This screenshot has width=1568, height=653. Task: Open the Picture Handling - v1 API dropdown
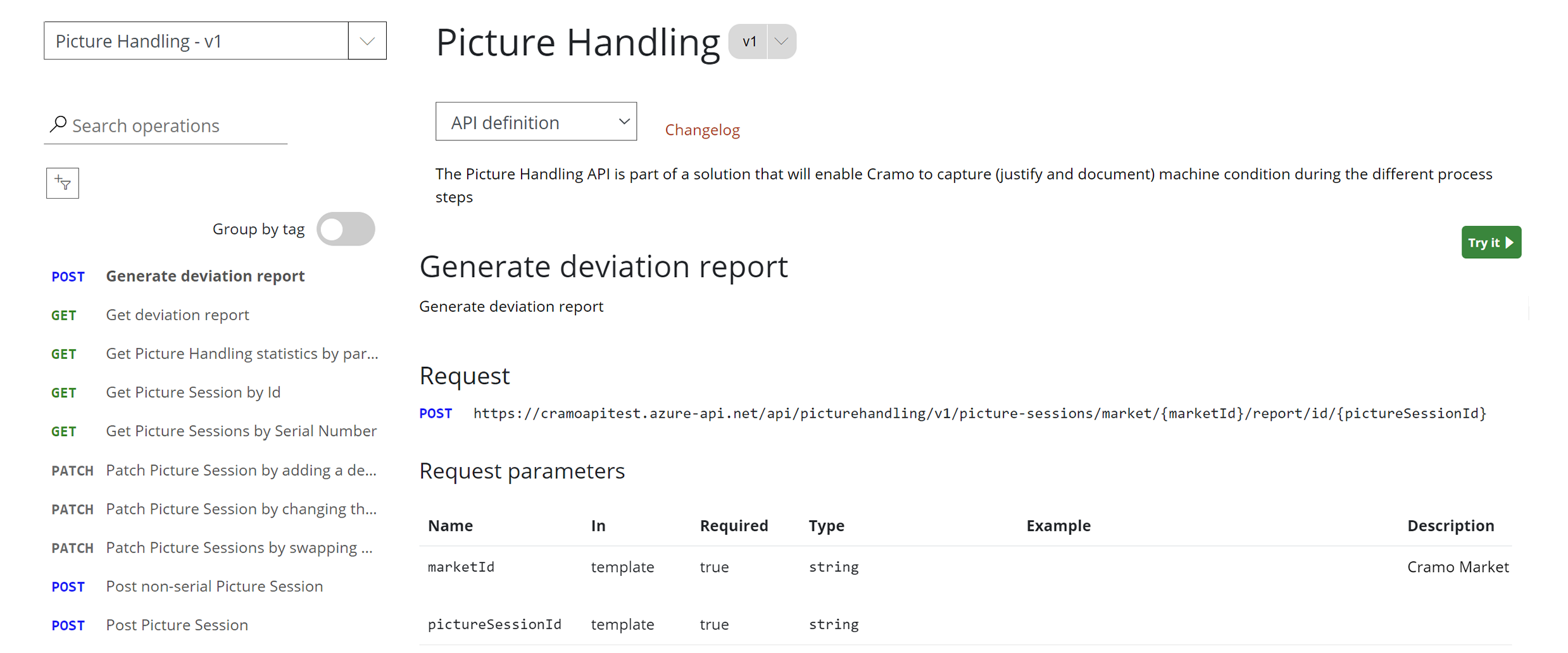coord(367,41)
